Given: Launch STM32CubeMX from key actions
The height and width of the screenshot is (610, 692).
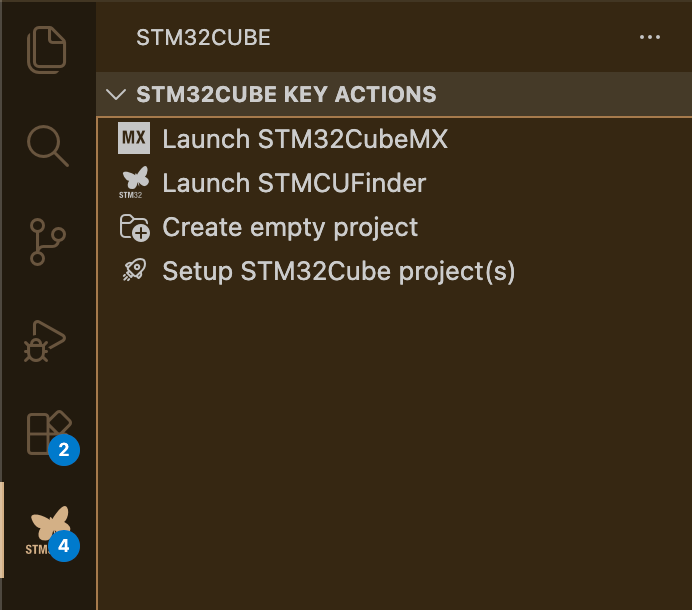Looking at the screenshot, I should tap(305, 139).
